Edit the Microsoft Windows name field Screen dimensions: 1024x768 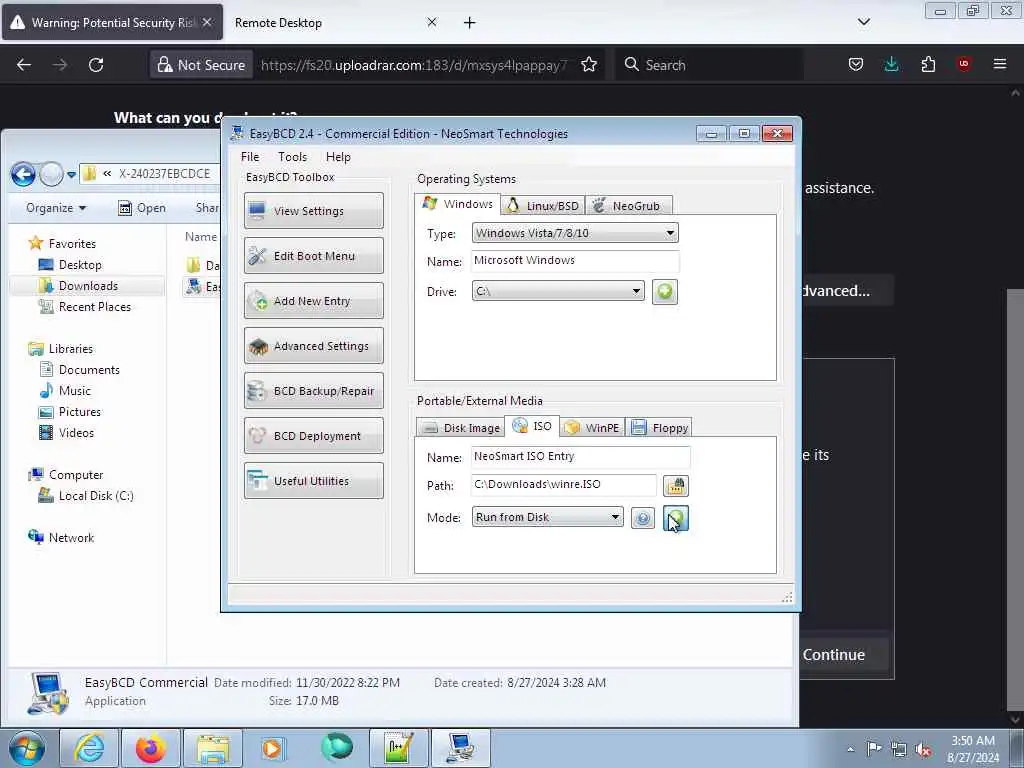575,261
